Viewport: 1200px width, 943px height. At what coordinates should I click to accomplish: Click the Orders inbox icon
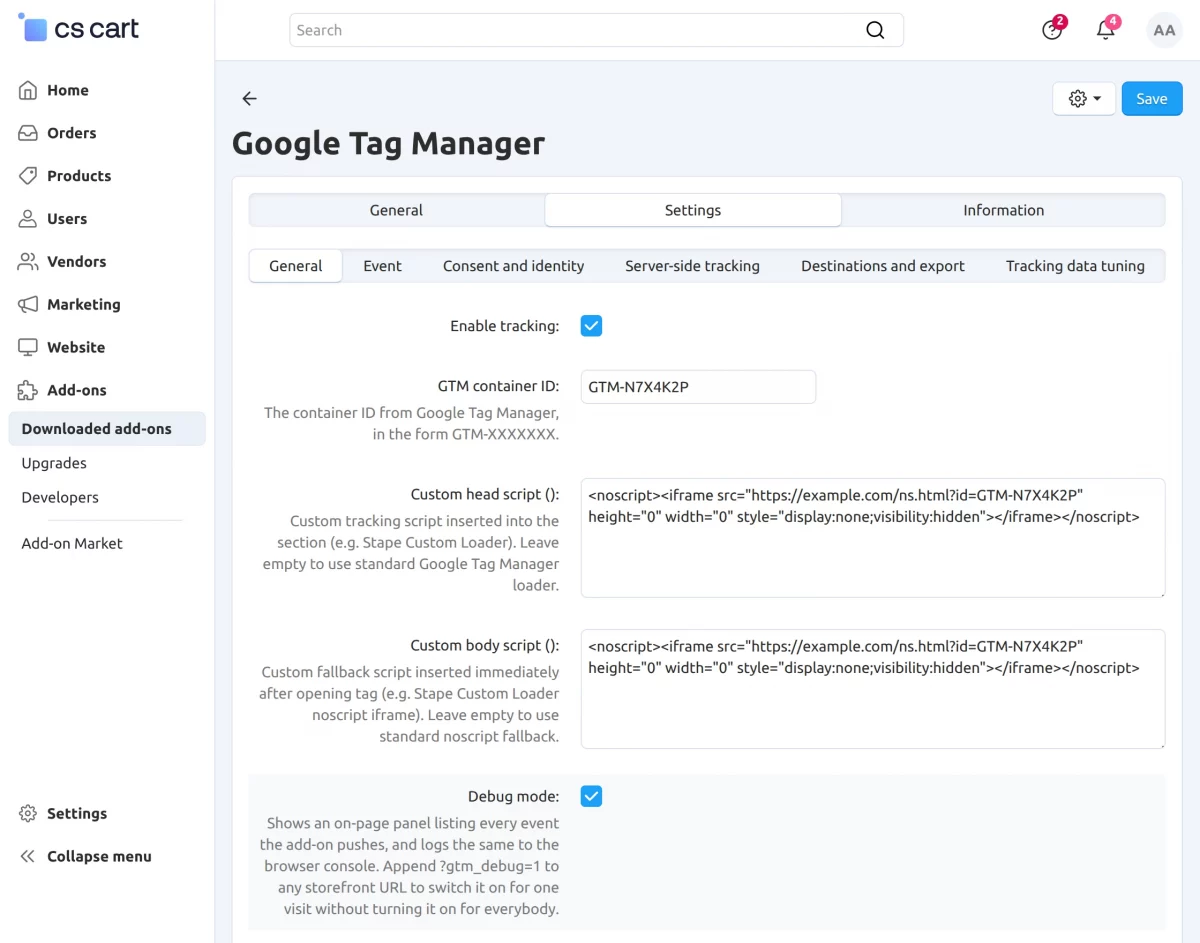[28, 133]
